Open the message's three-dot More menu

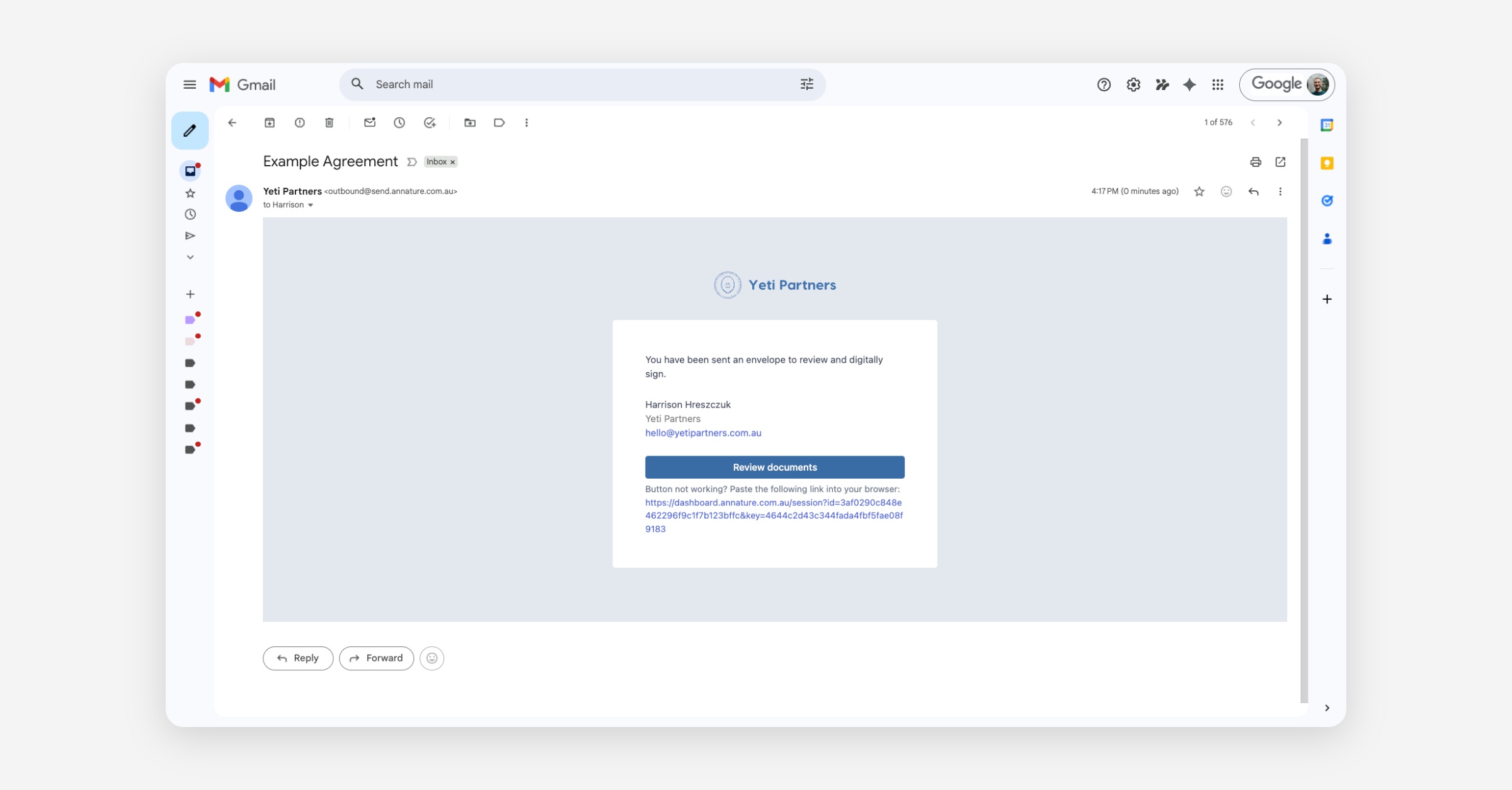tap(1280, 192)
